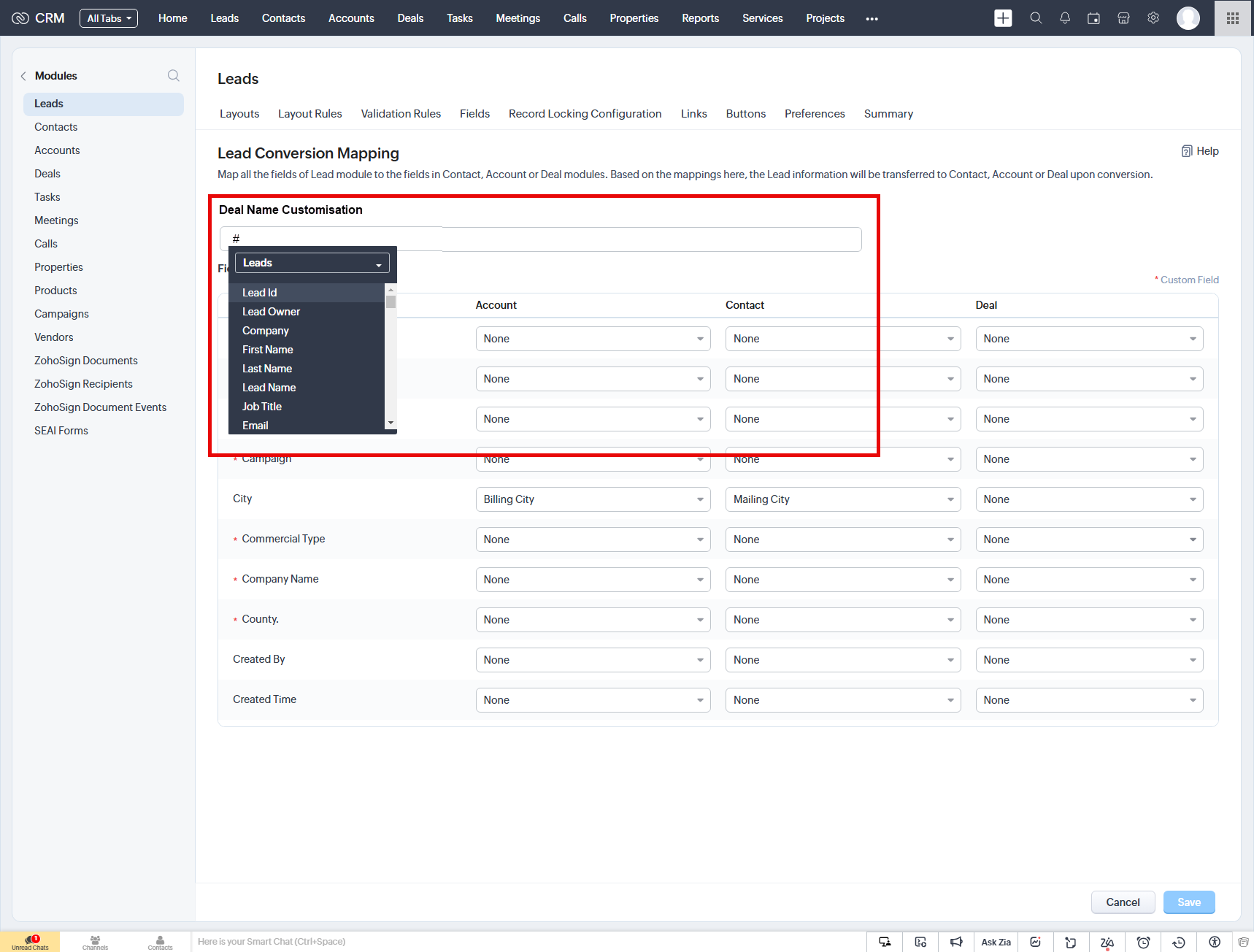Open the Summary tab

(888, 114)
